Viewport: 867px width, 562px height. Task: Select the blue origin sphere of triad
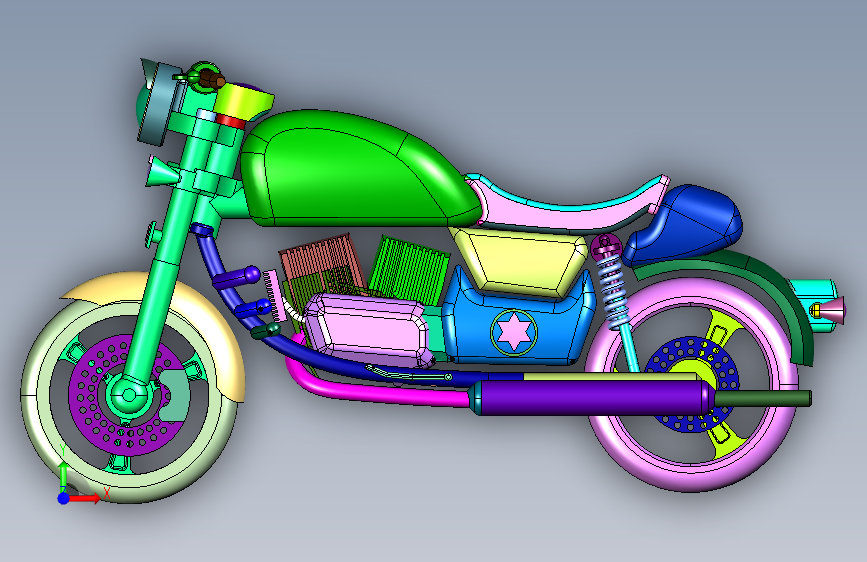tap(64, 498)
